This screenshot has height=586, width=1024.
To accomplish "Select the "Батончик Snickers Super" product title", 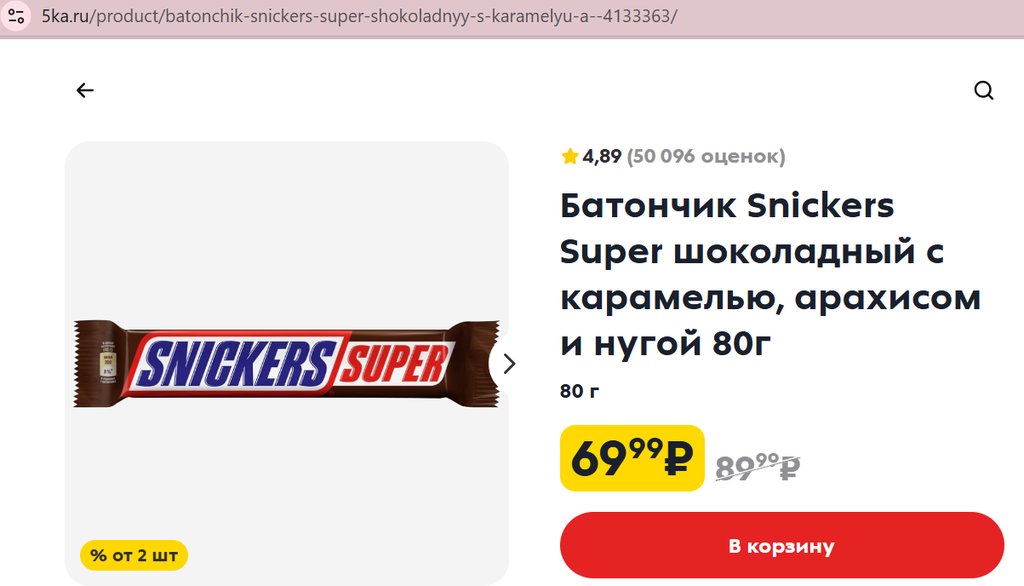I will [727, 229].
